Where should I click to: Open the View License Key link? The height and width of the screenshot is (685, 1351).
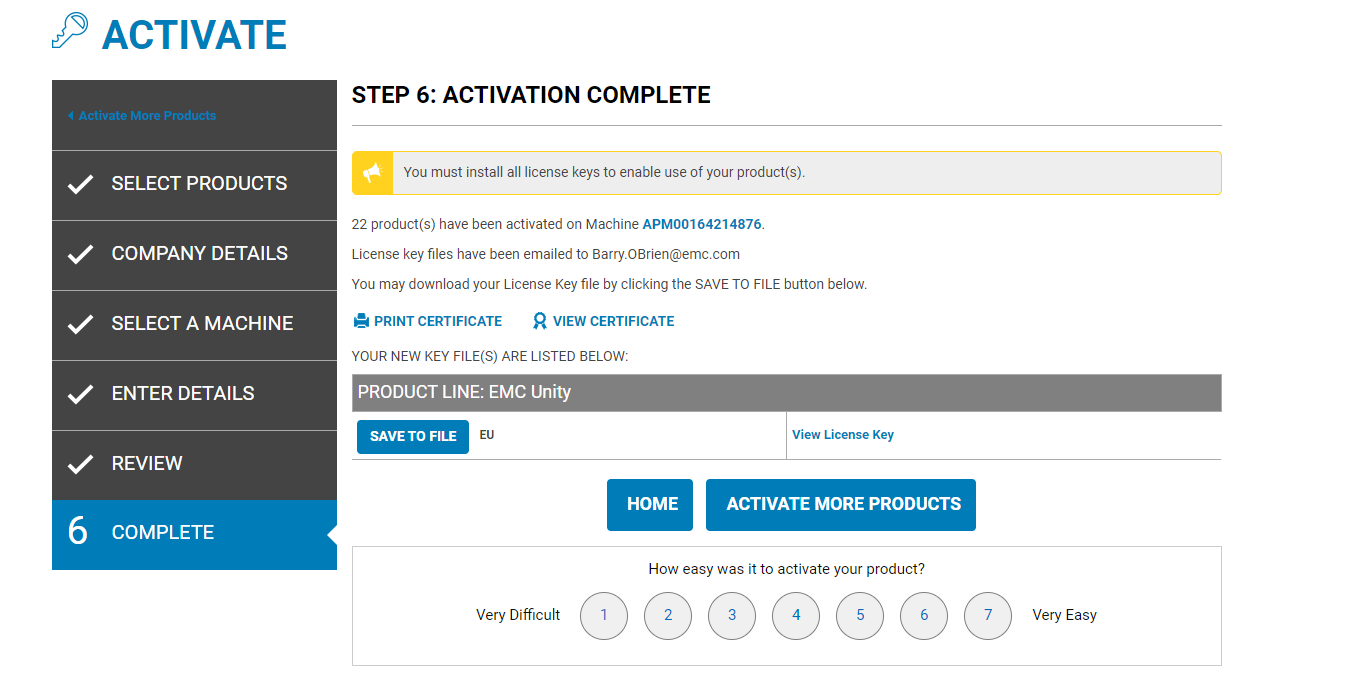(x=843, y=434)
